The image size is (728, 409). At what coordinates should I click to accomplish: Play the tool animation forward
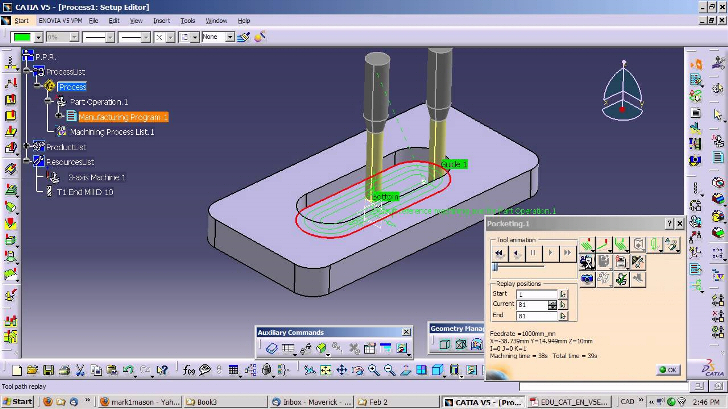[x=550, y=253]
